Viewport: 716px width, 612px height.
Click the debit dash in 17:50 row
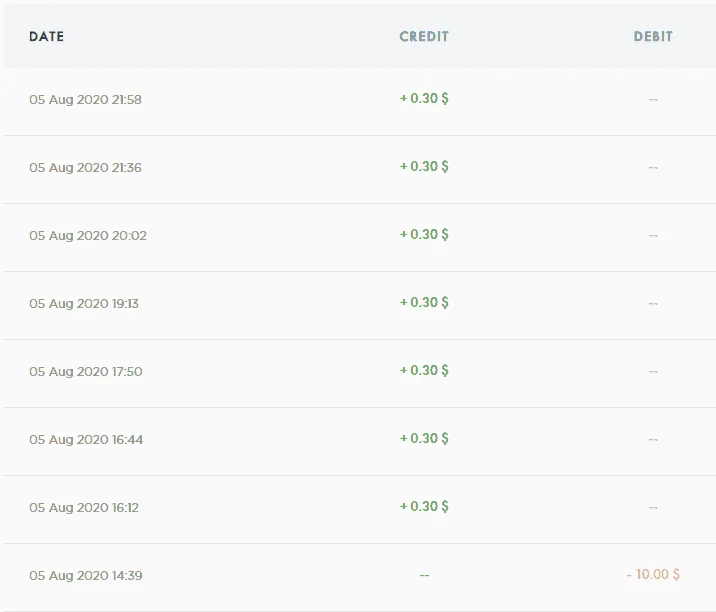tap(653, 372)
